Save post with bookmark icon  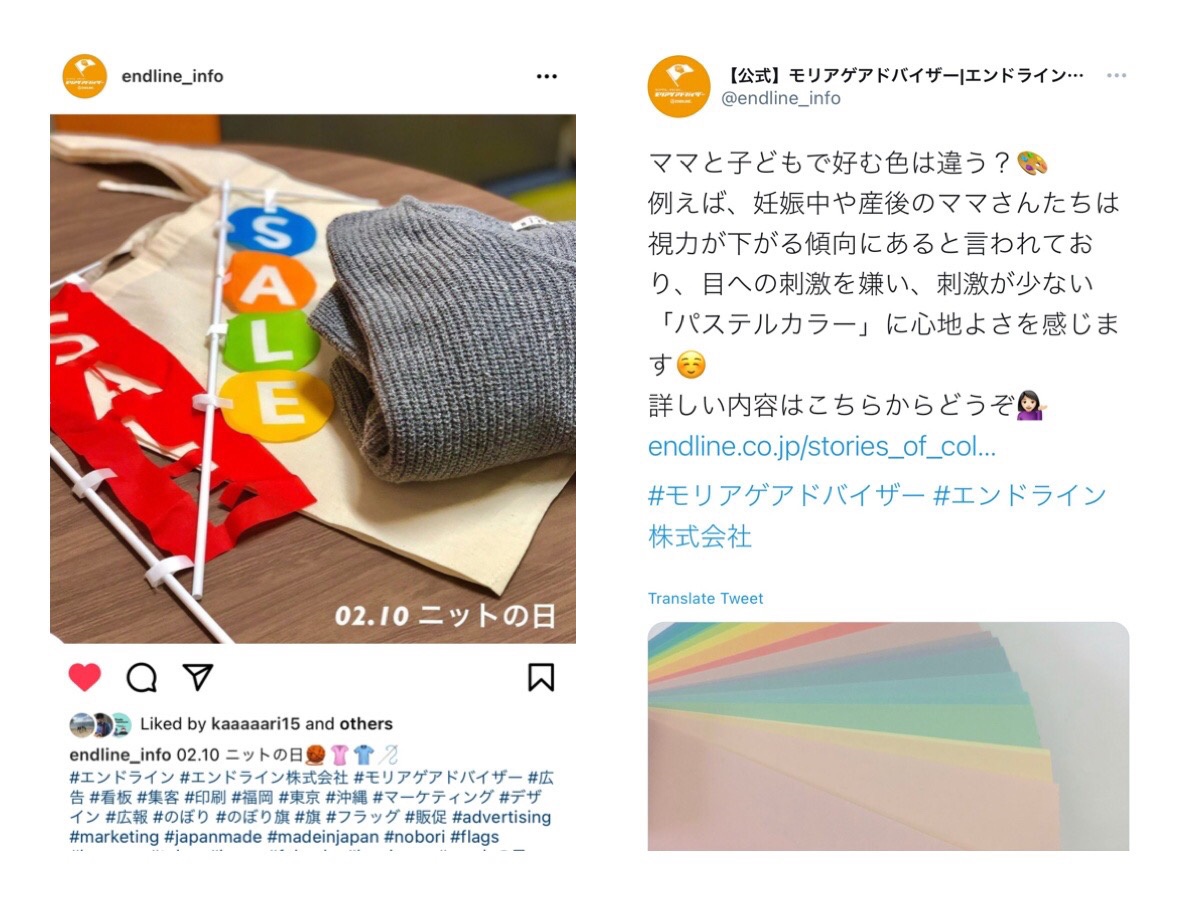tap(541, 677)
